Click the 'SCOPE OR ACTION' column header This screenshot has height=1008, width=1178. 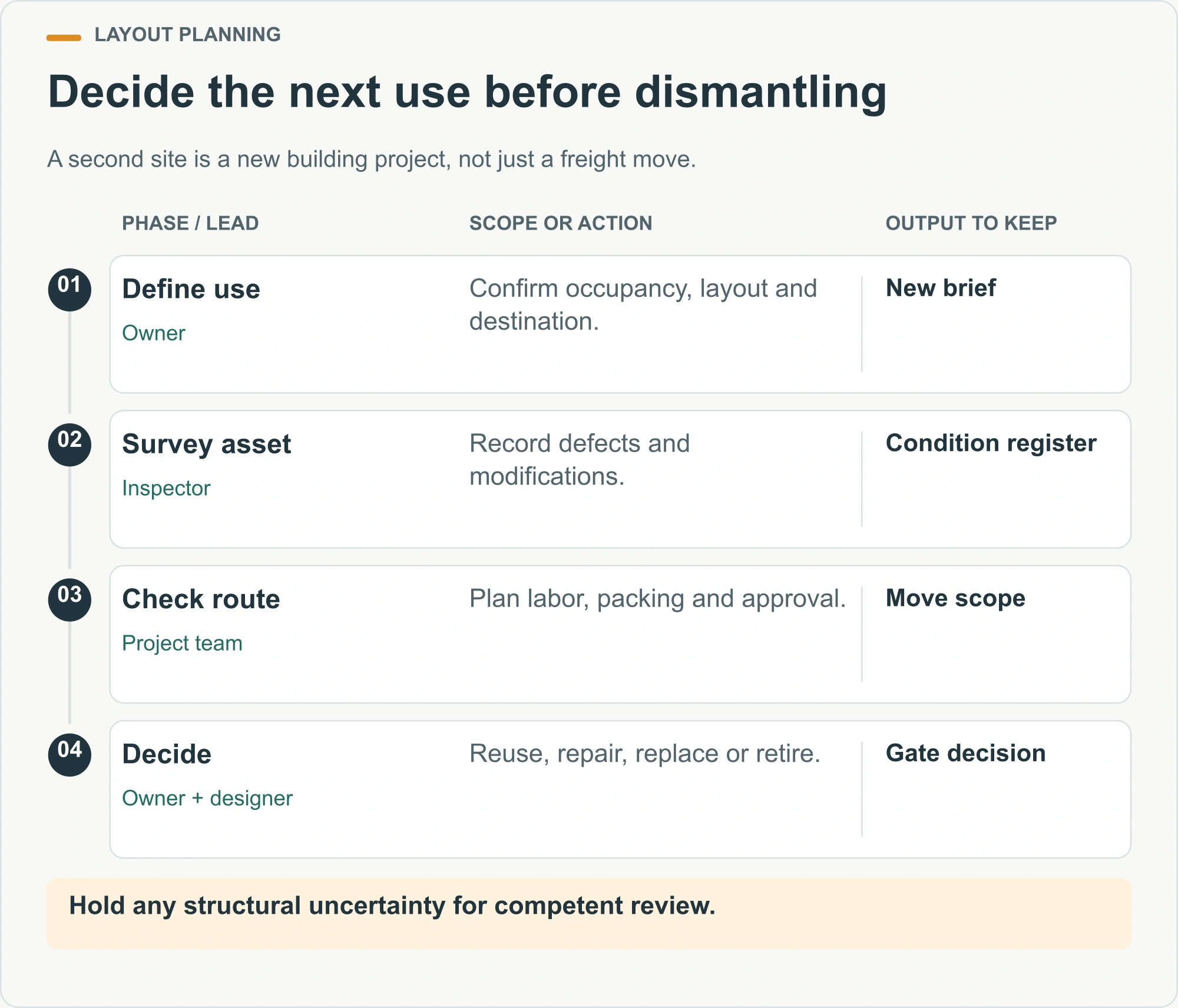[x=561, y=223]
